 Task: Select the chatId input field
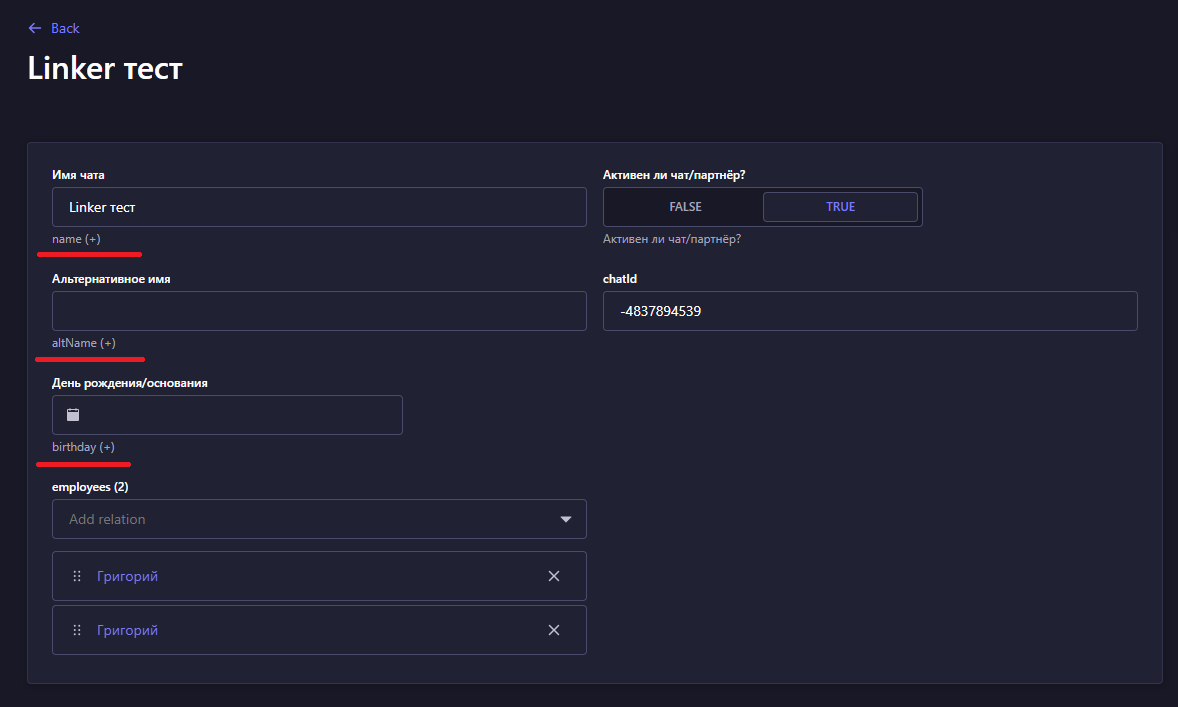pyautogui.click(x=870, y=311)
